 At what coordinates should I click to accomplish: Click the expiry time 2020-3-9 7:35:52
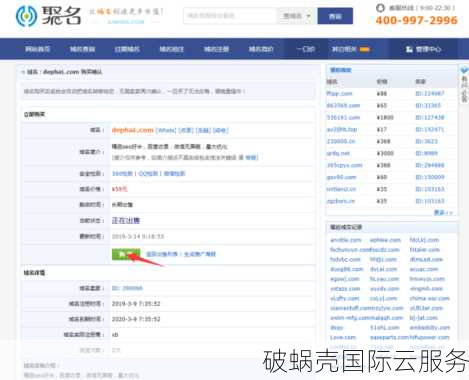[x=136, y=319]
